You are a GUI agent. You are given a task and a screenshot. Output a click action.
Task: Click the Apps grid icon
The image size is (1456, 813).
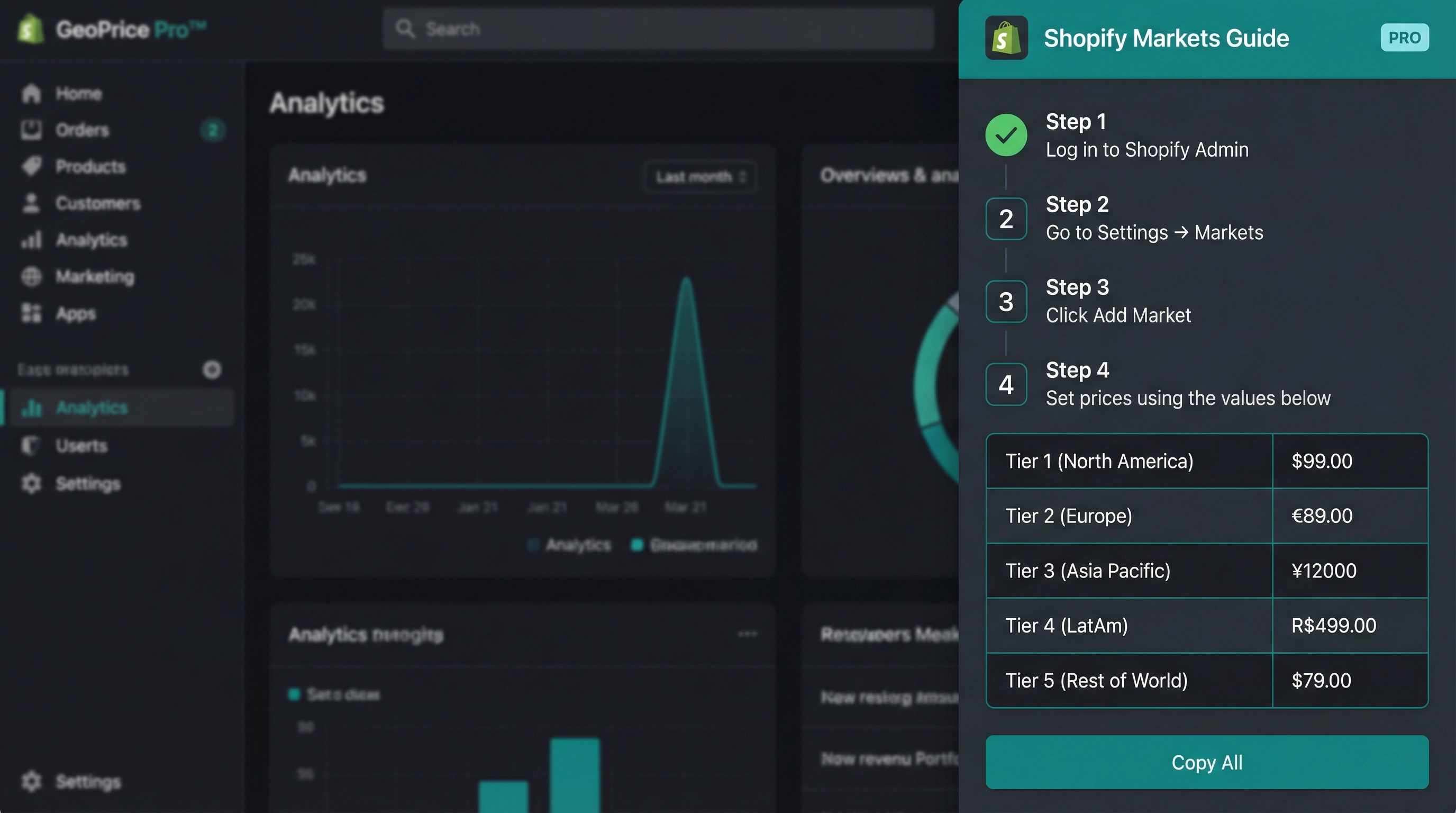[x=31, y=313]
